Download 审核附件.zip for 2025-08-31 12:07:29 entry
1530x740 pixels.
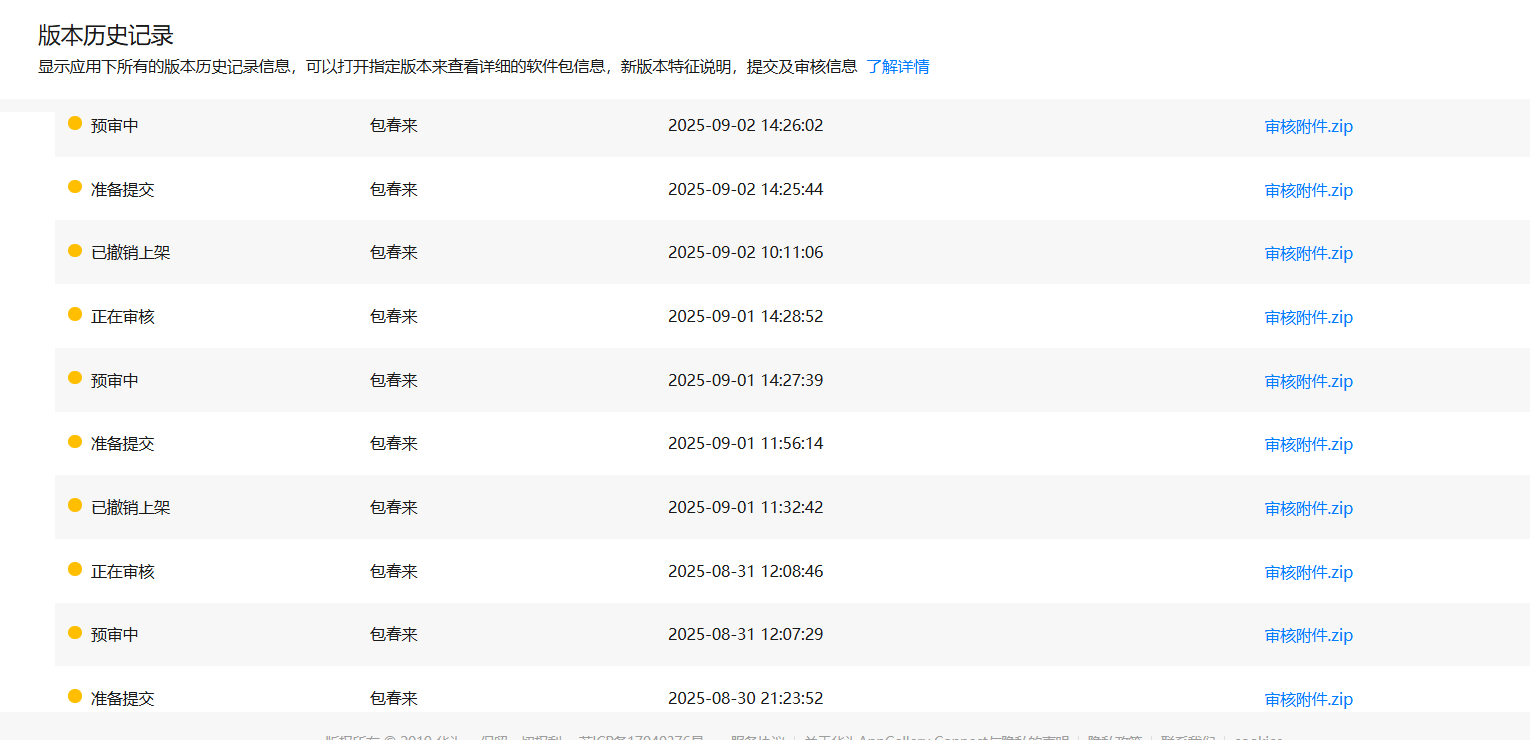1308,636
